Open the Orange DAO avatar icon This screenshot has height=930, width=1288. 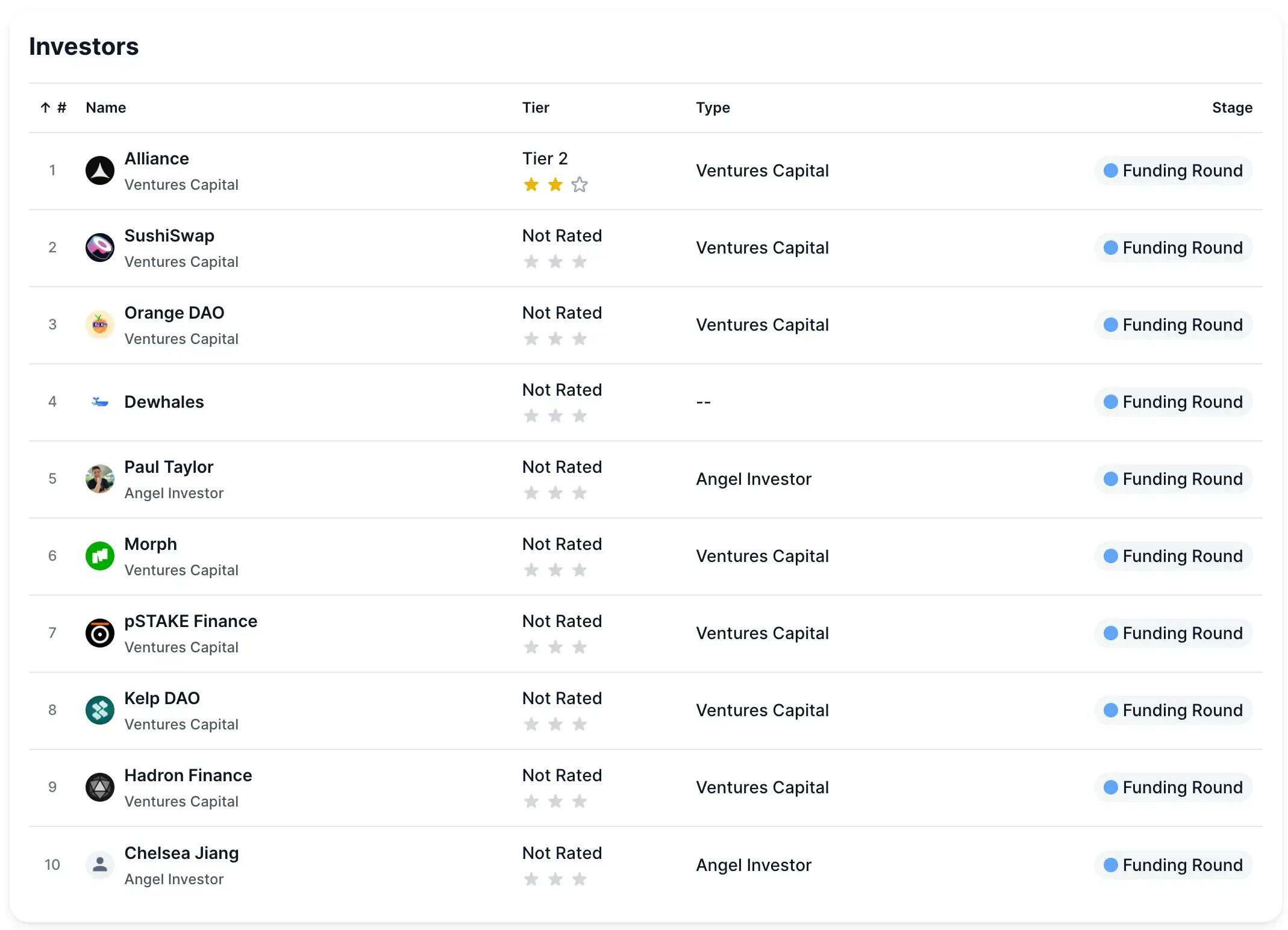[100, 325]
